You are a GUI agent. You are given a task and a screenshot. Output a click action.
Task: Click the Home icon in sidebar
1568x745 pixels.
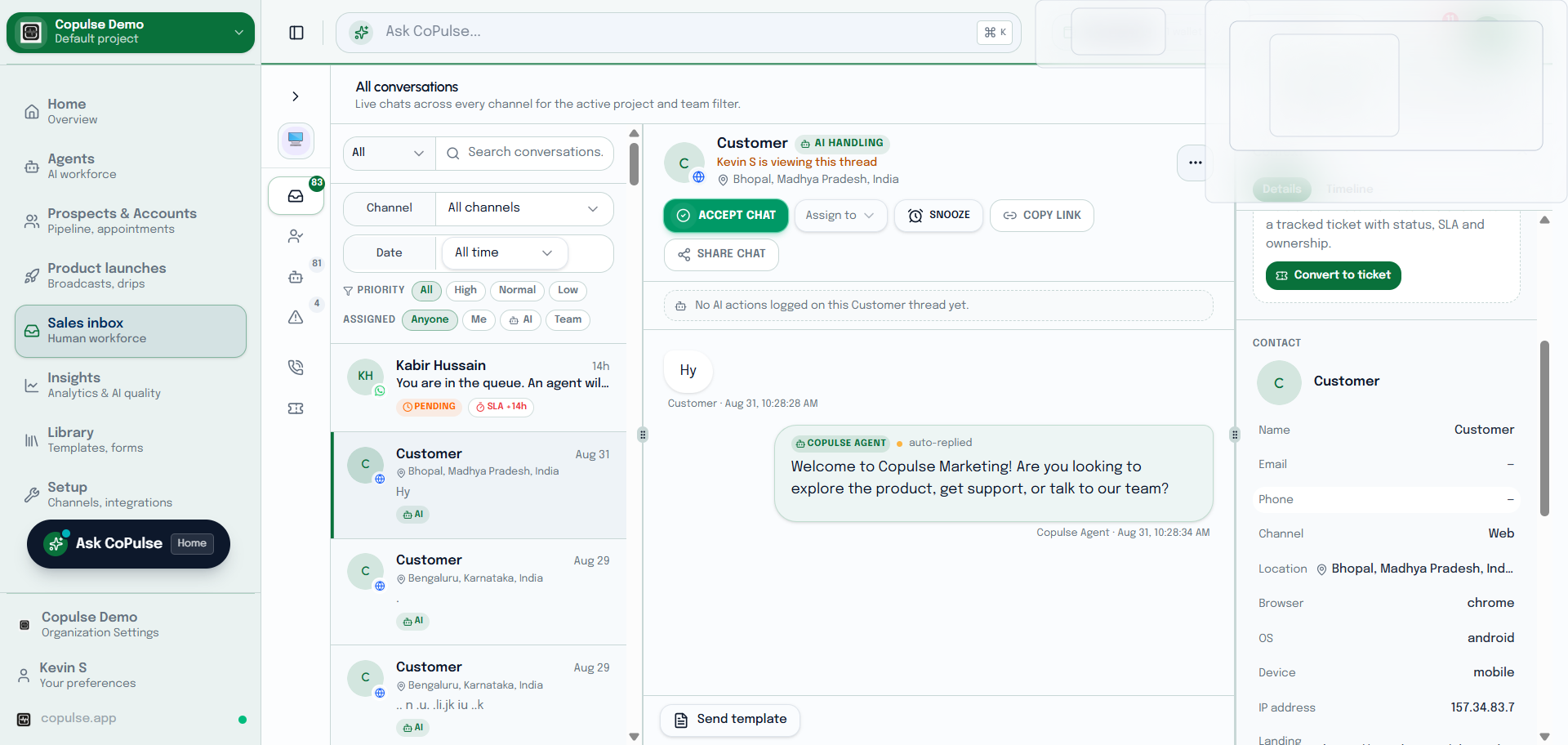click(x=32, y=112)
